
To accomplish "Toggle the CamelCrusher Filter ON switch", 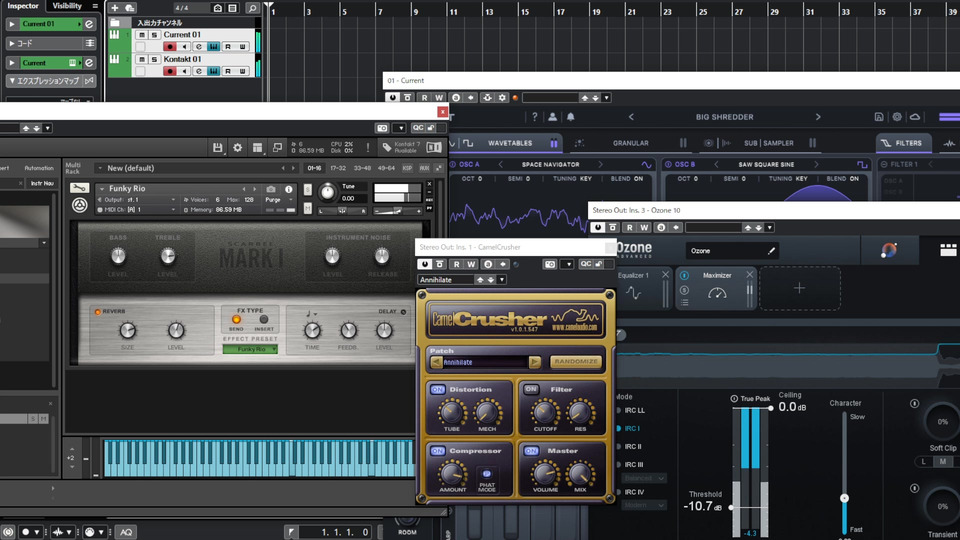I will click(x=531, y=389).
